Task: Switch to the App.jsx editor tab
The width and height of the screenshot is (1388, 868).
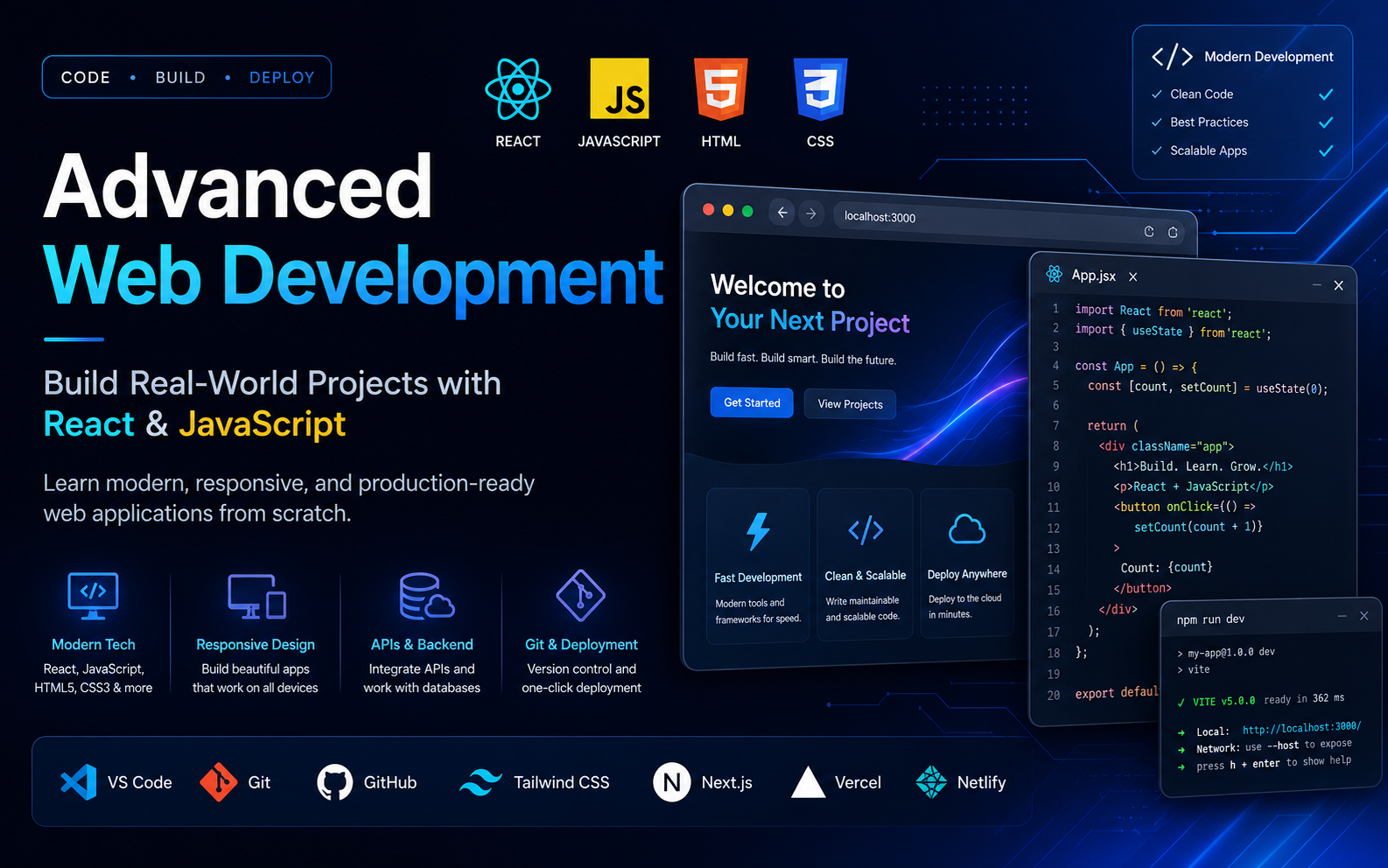Action: pos(1093,276)
